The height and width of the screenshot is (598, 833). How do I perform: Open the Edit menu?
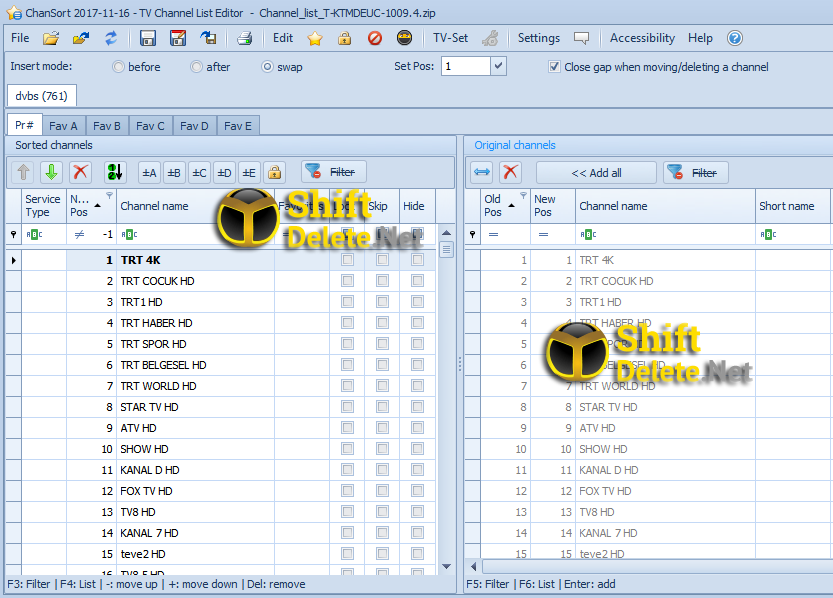[x=283, y=38]
